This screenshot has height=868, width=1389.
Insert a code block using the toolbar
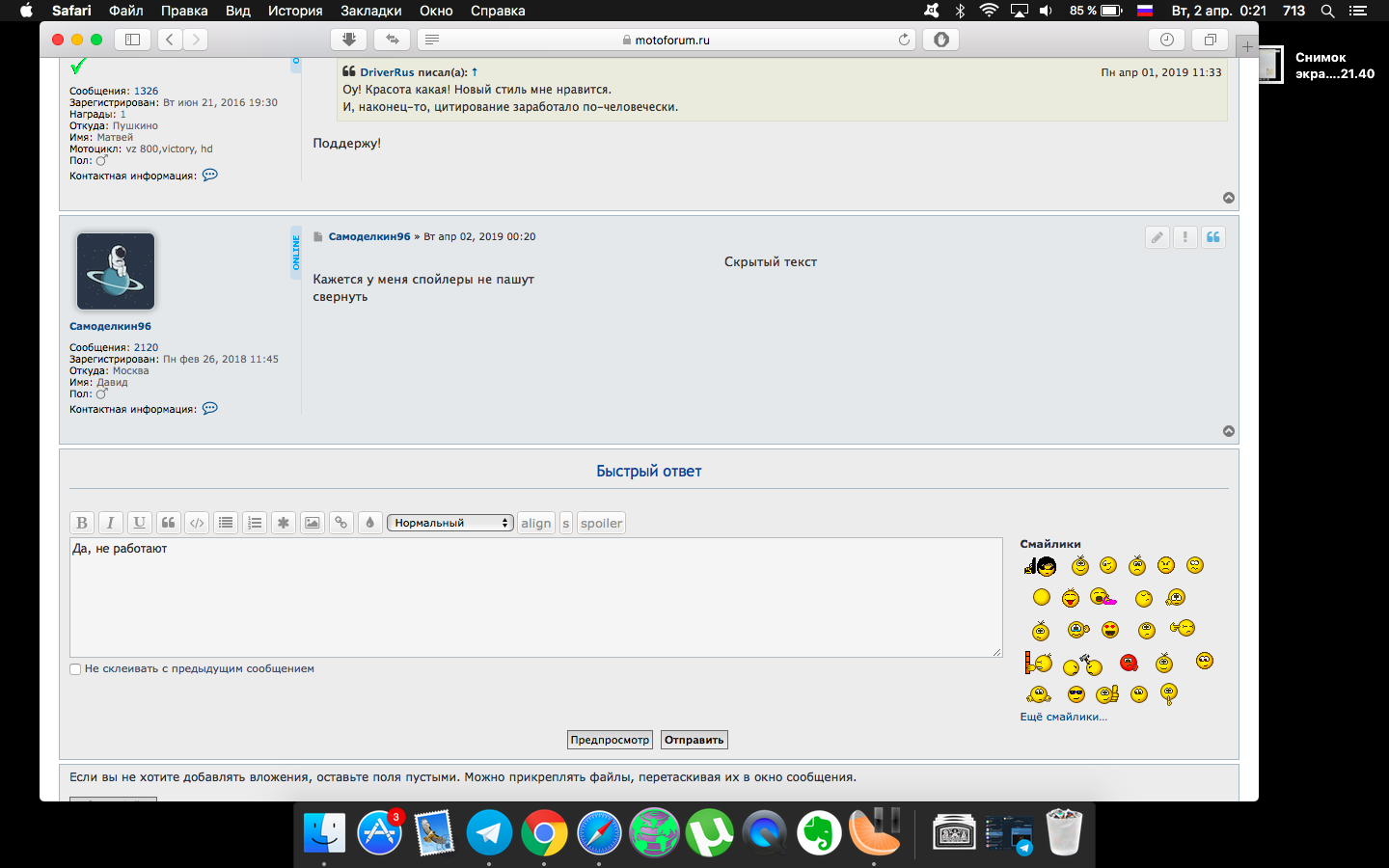coord(197,523)
